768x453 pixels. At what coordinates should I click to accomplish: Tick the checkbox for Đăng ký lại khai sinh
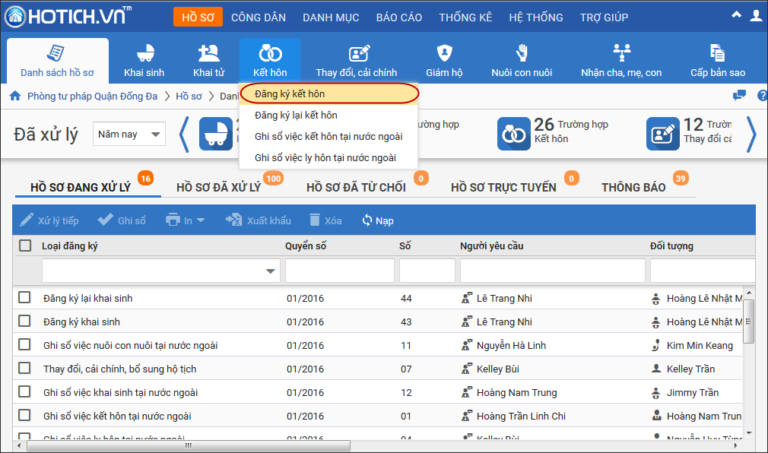[24, 297]
